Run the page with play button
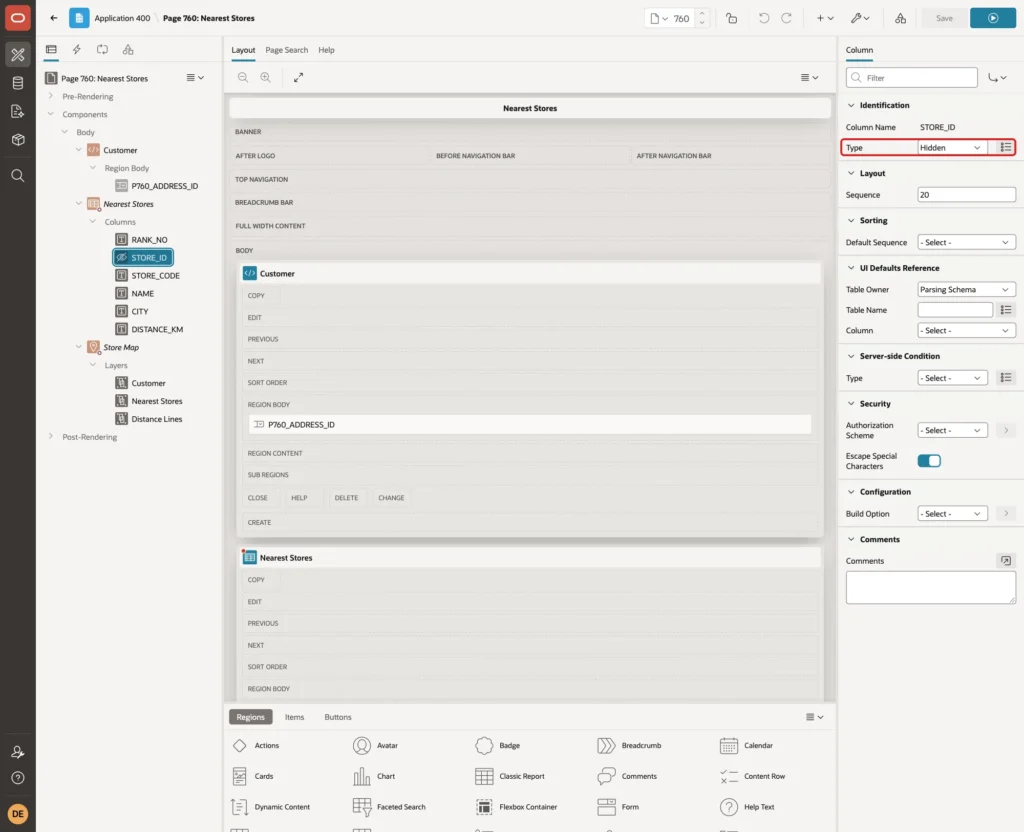This screenshot has height=832, width=1024. (x=993, y=18)
